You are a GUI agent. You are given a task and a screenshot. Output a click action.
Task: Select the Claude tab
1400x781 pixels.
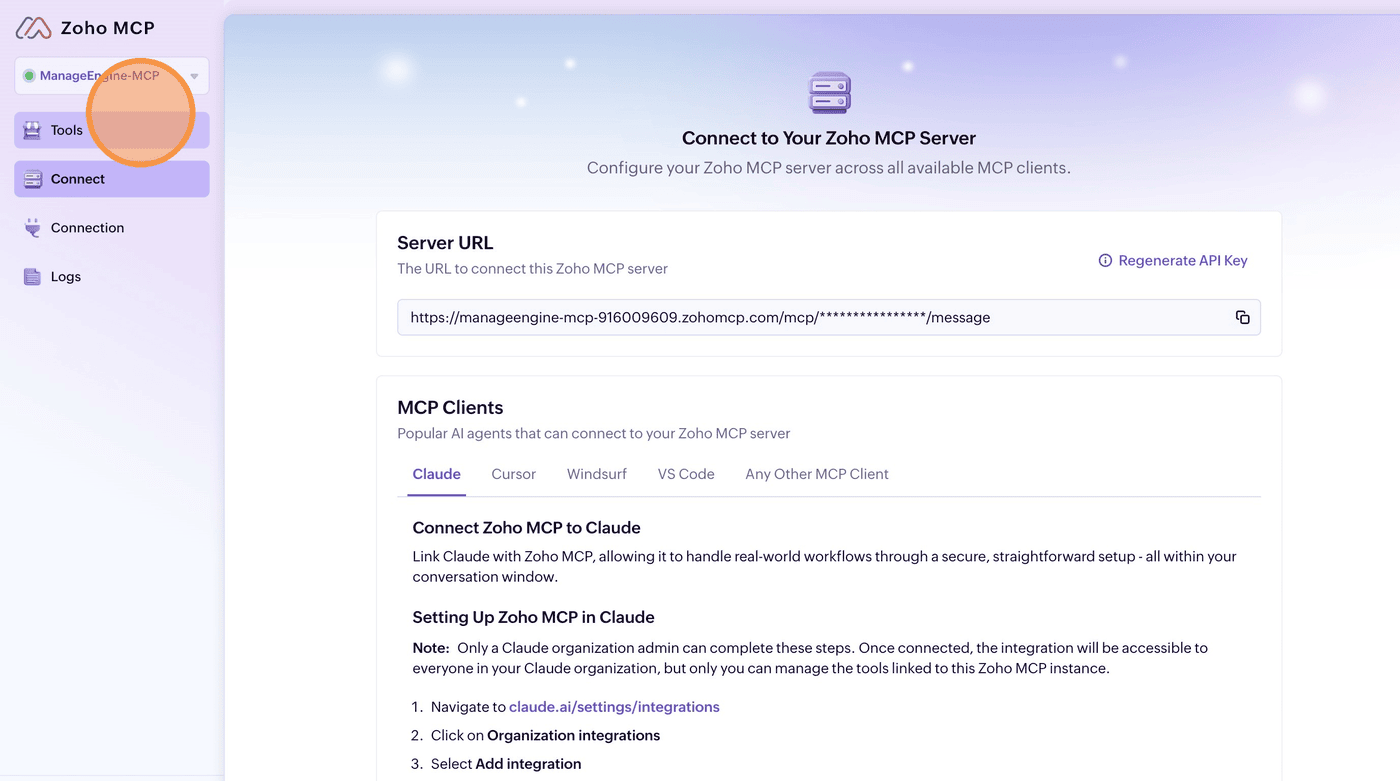point(437,474)
